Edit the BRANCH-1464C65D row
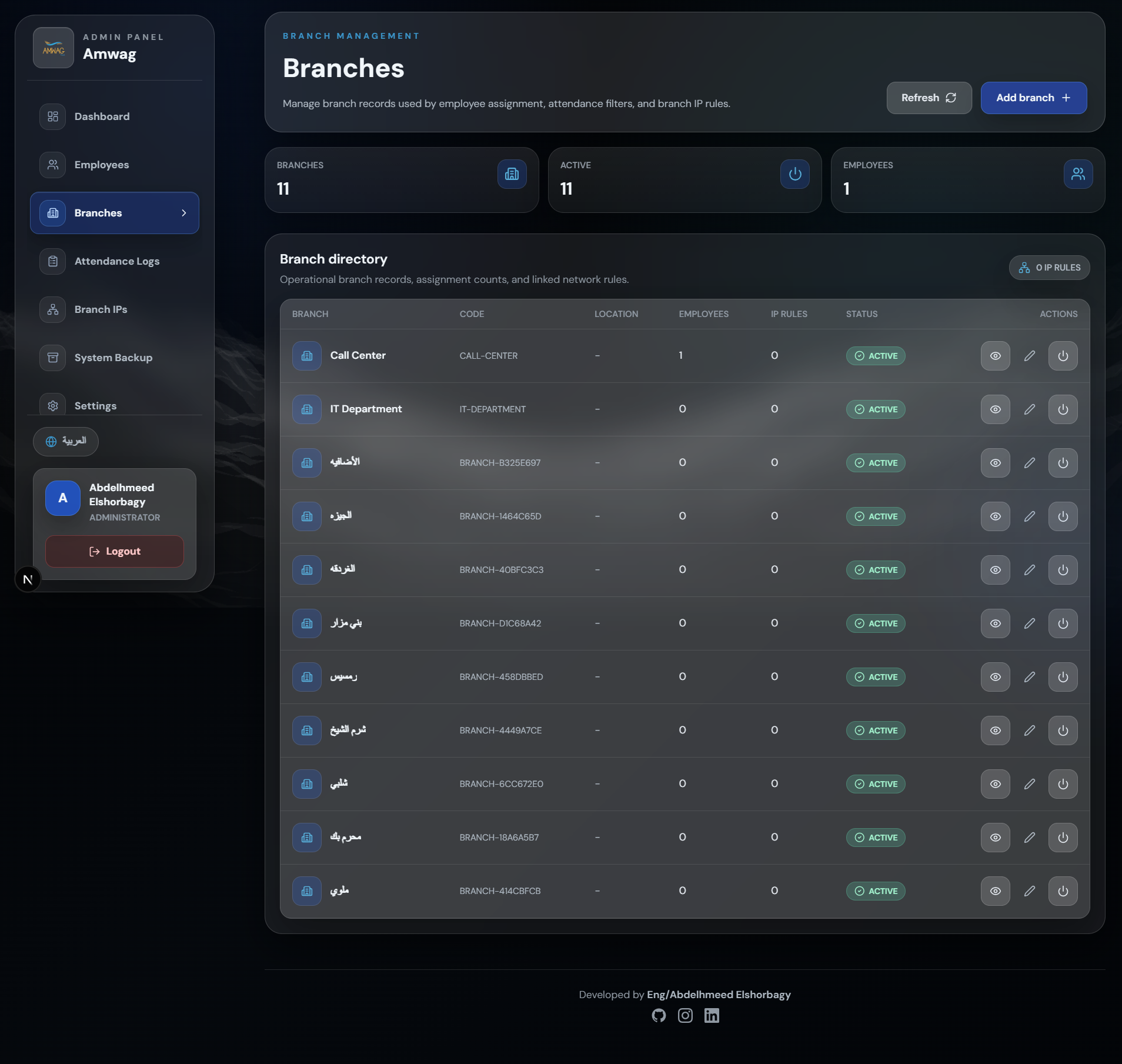This screenshot has width=1122, height=1064. 1030,516
